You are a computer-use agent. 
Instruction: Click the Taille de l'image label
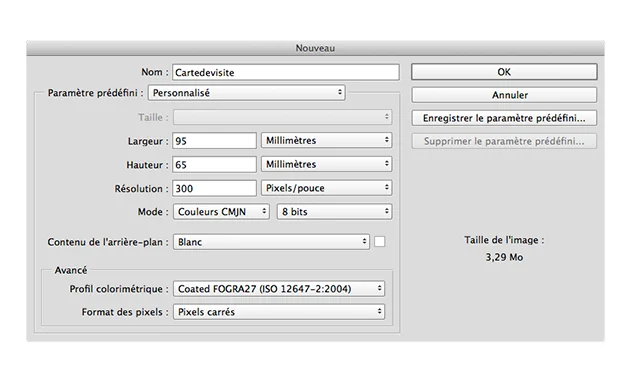point(504,240)
